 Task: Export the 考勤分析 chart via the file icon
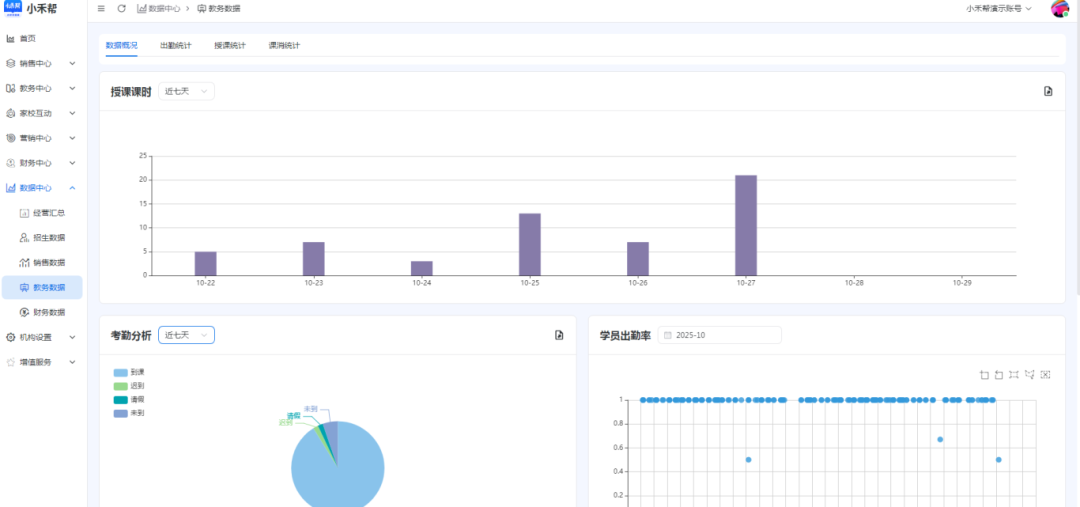(559, 335)
